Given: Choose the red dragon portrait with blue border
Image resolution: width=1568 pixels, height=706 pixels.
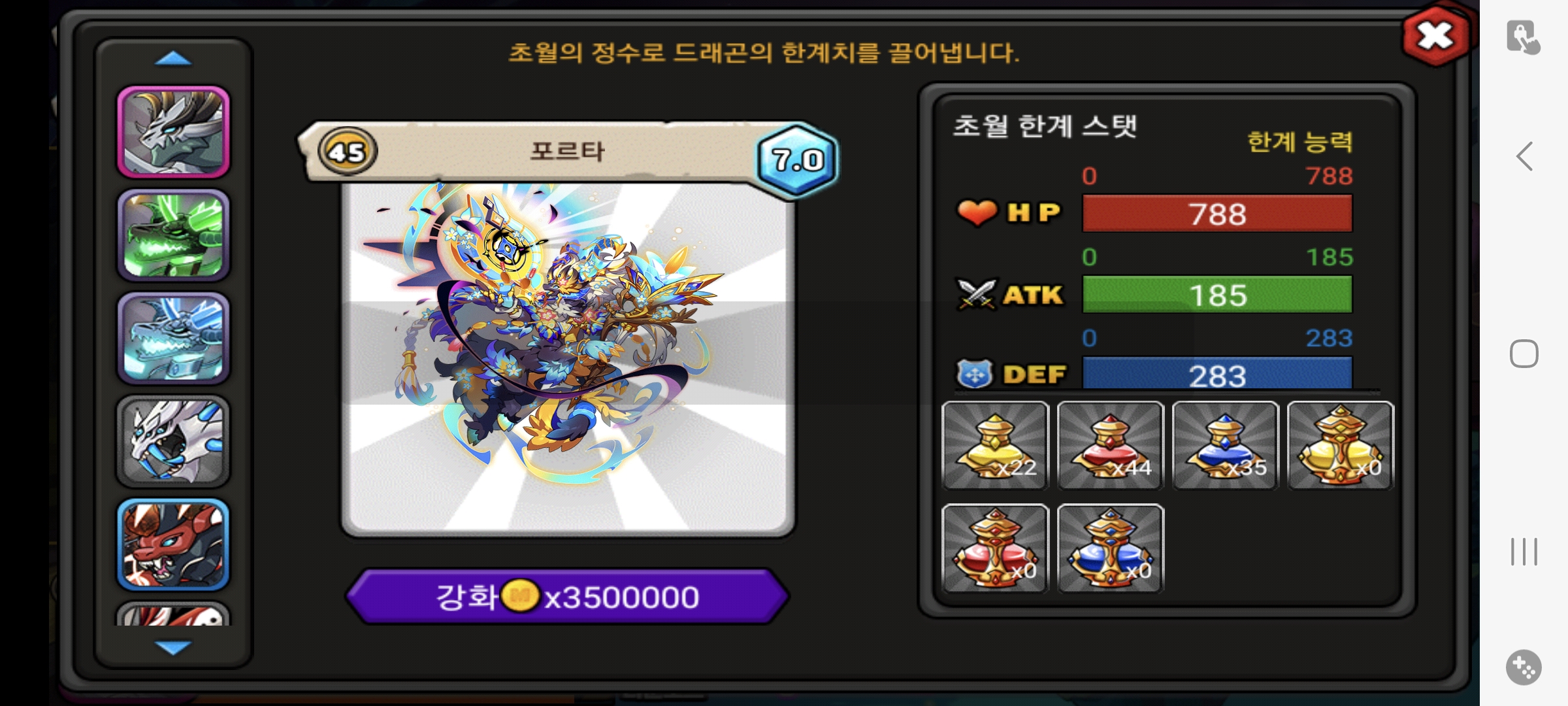Looking at the screenshot, I should 173,545.
